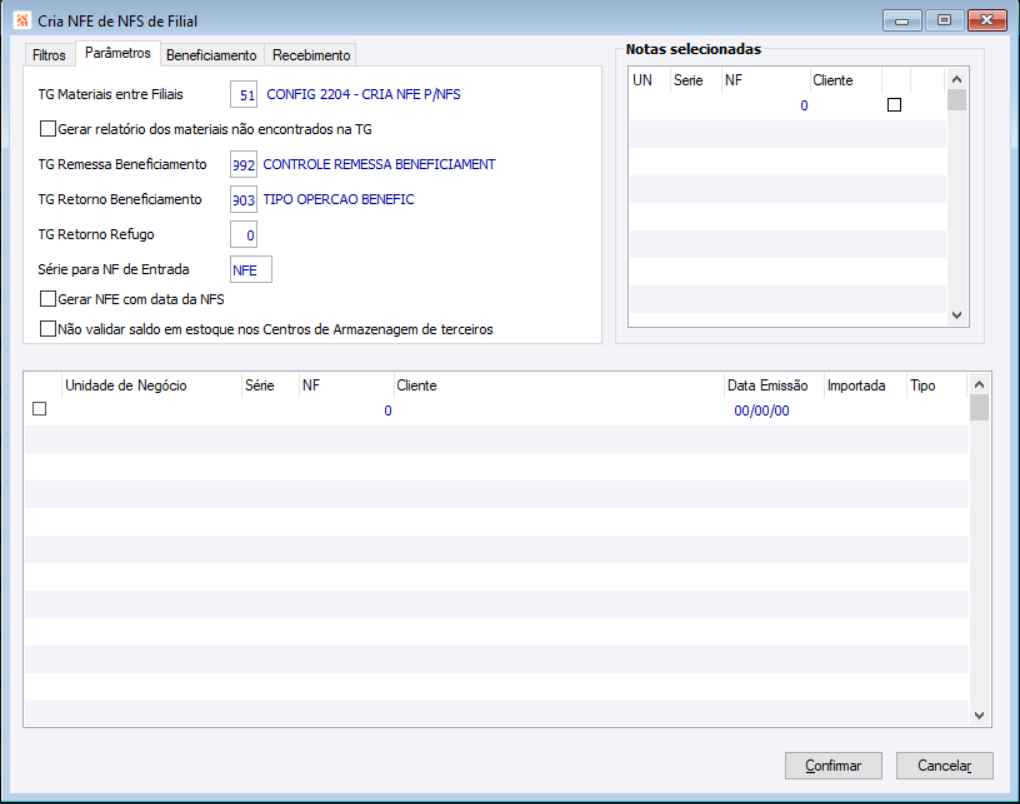Image resolution: width=1020 pixels, height=804 pixels.
Task: Click TG Retorno Beneficiamento code field
Action: (244, 200)
